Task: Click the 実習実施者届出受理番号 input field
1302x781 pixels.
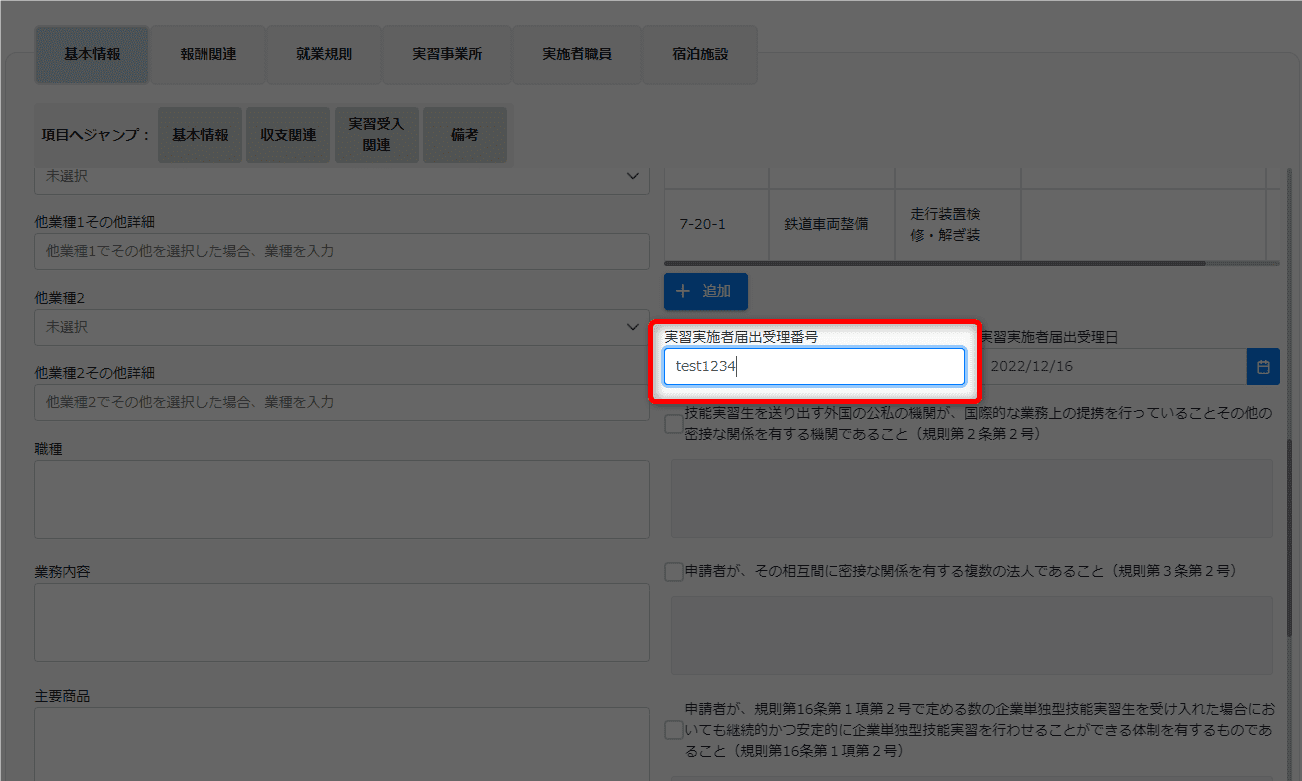Action: point(814,367)
